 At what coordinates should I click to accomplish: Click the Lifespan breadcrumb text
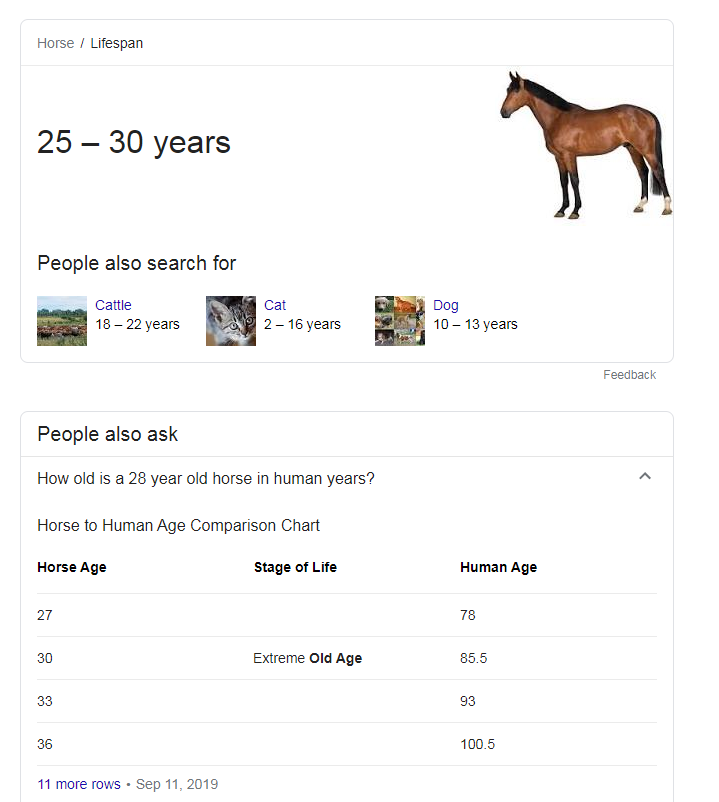click(x=117, y=43)
